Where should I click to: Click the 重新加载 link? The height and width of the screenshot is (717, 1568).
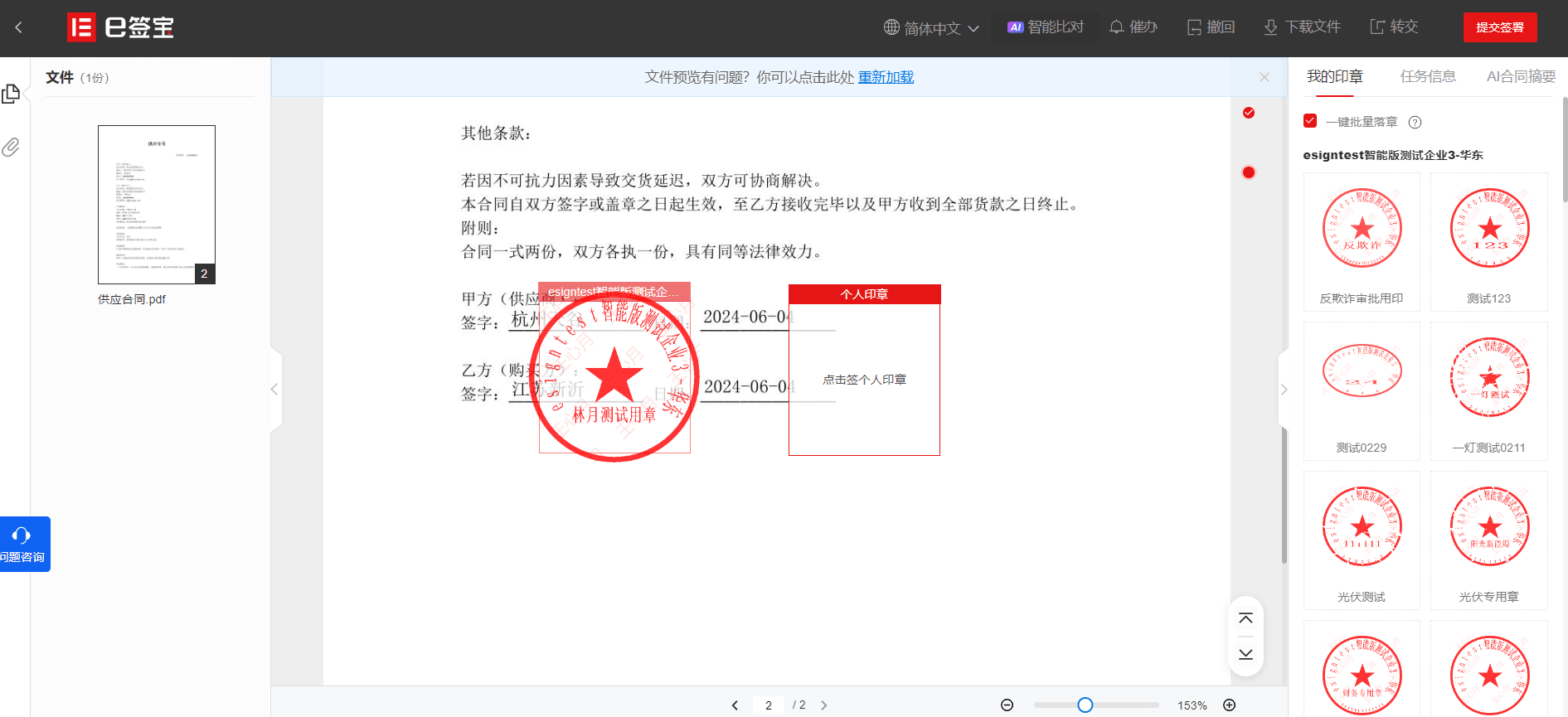pos(886,77)
